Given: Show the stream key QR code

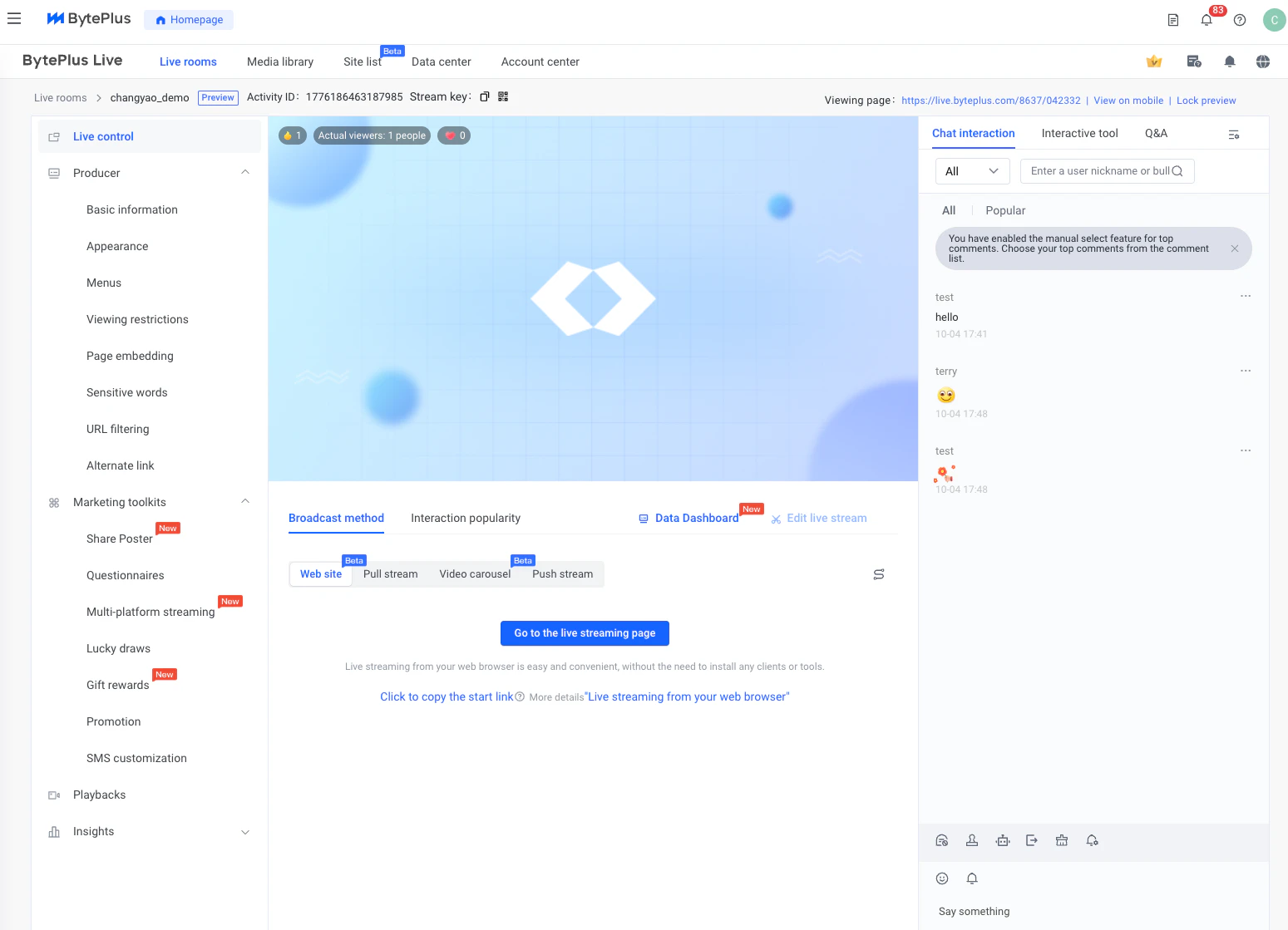Looking at the screenshot, I should click(x=503, y=96).
